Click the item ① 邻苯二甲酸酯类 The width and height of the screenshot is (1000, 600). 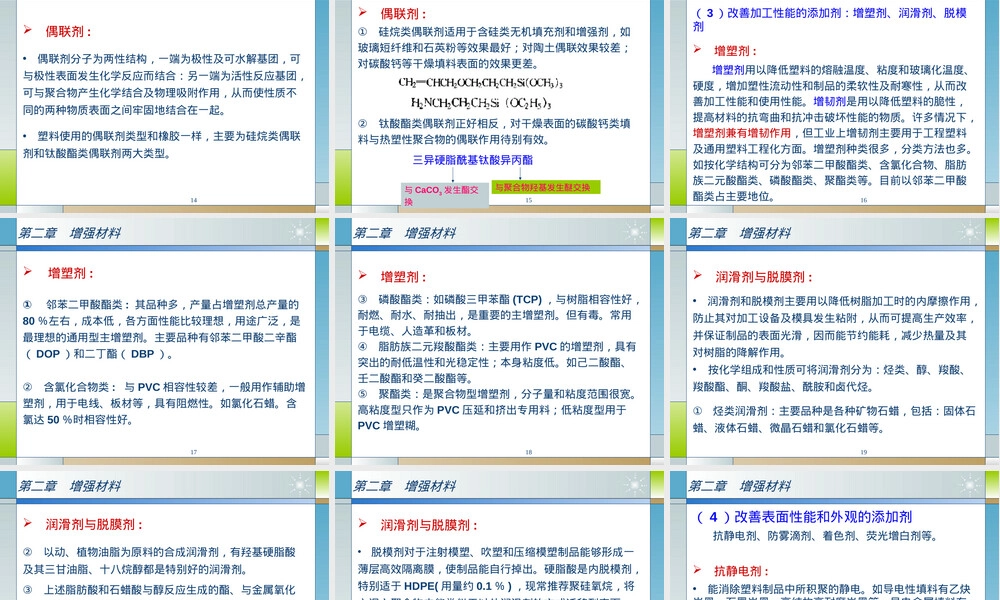[x=77, y=305]
